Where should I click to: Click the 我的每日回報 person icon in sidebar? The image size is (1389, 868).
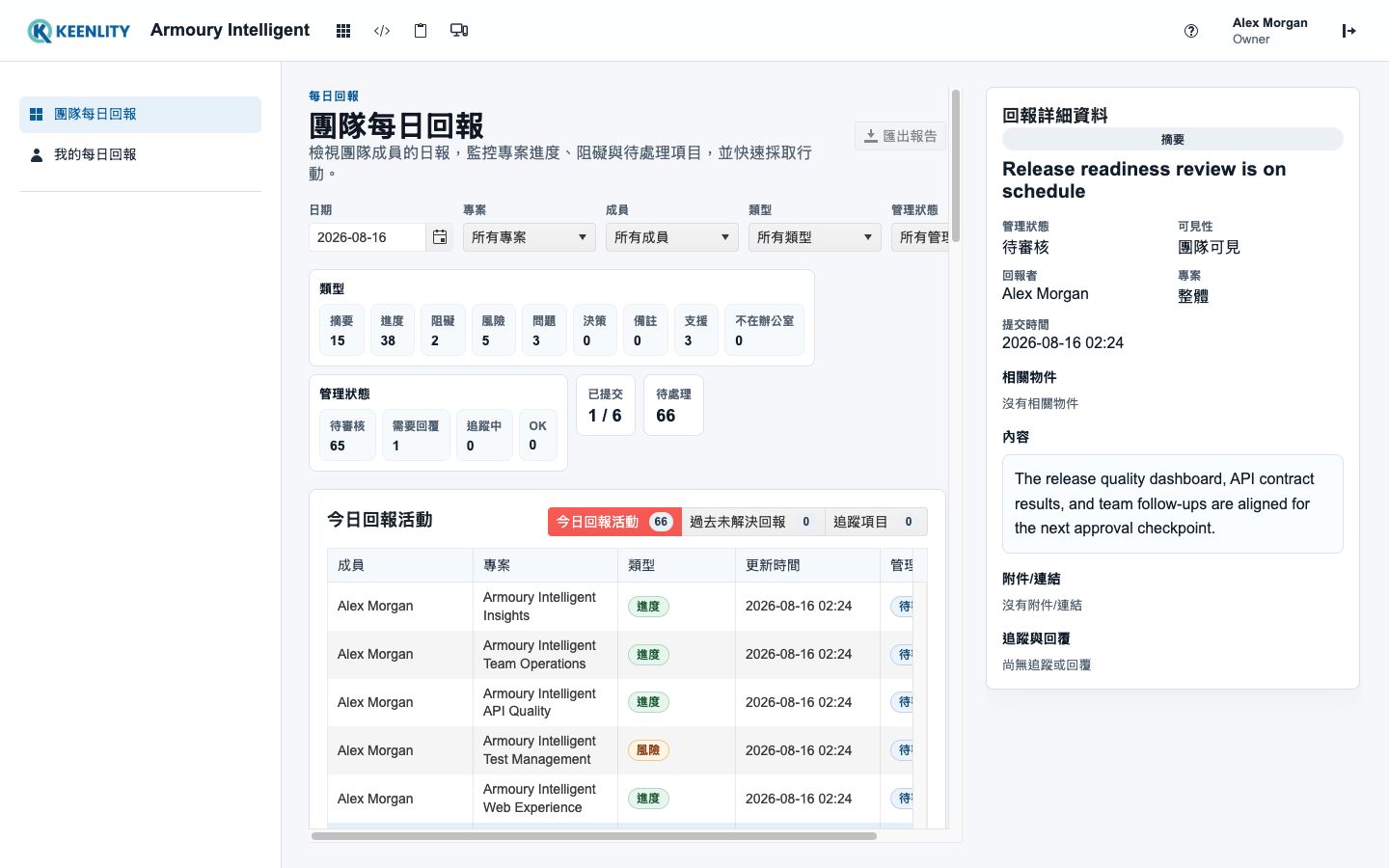37,154
